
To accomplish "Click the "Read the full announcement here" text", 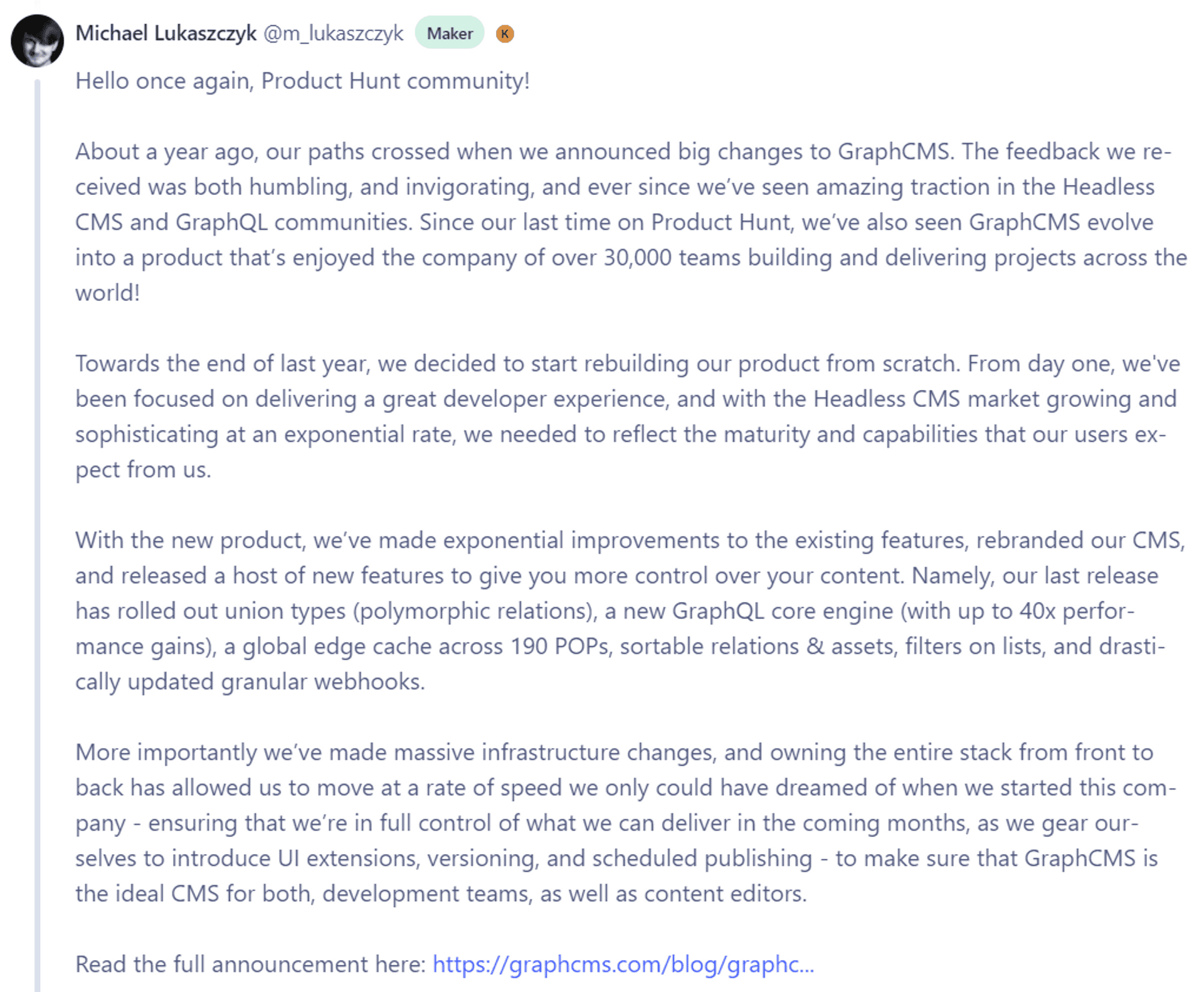I will [250, 964].
